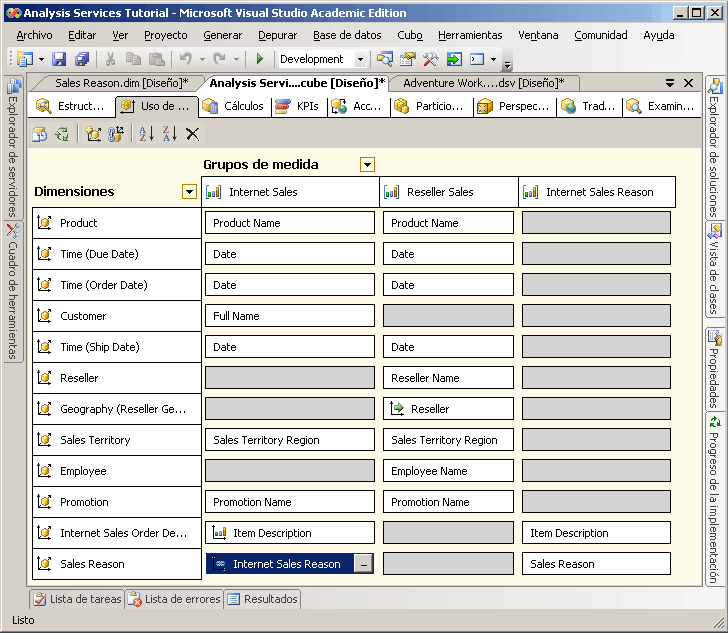This screenshot has height=633, width=728.
Task: Click the Save toolbar icon
Action: click(x=59, y=60)
